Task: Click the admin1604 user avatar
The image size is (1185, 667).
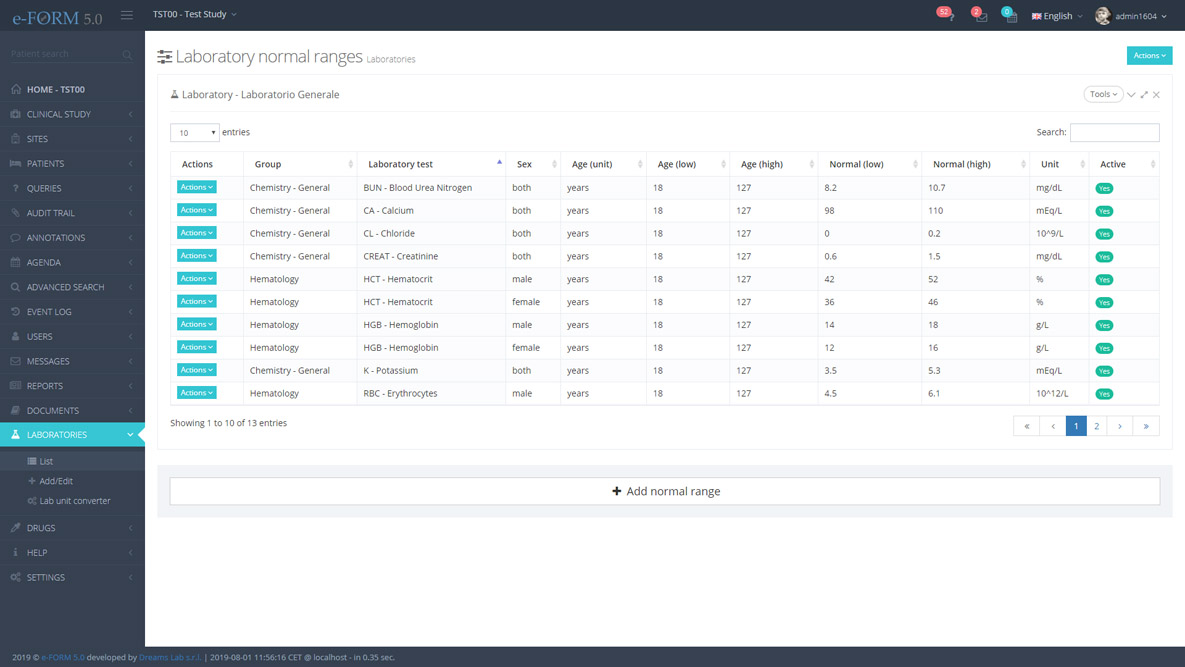Action: click(1102, 16)
